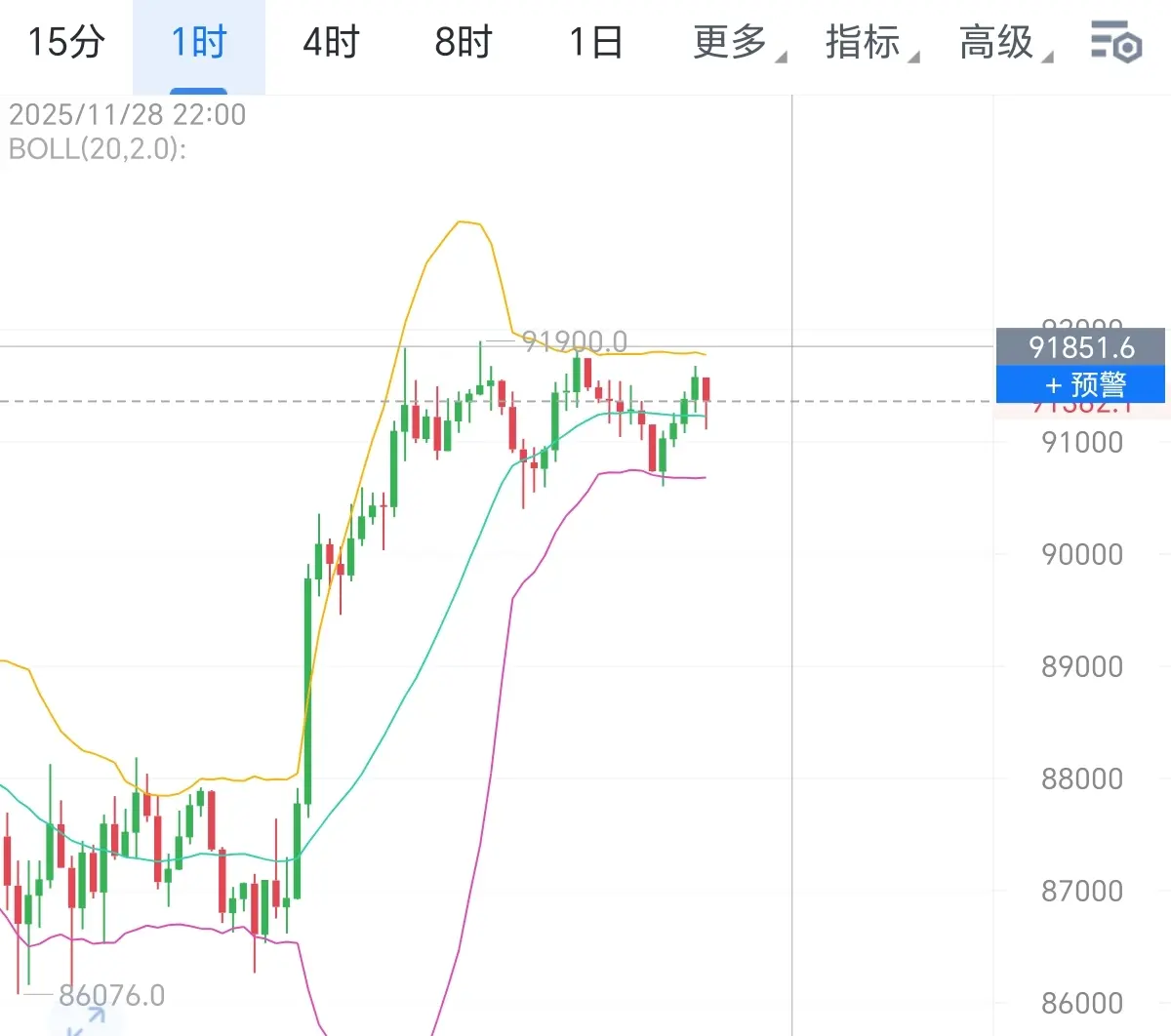This screenshot has width=1171, height=1036.
Task: Open the 高级 advanced dropdown
Action: [x=1005, y=43]
